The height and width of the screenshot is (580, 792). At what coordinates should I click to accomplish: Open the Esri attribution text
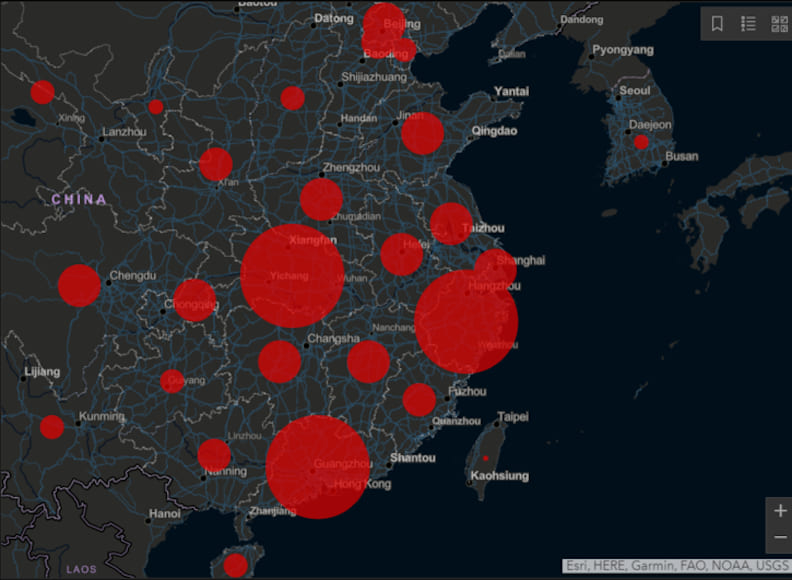point(677,565)
